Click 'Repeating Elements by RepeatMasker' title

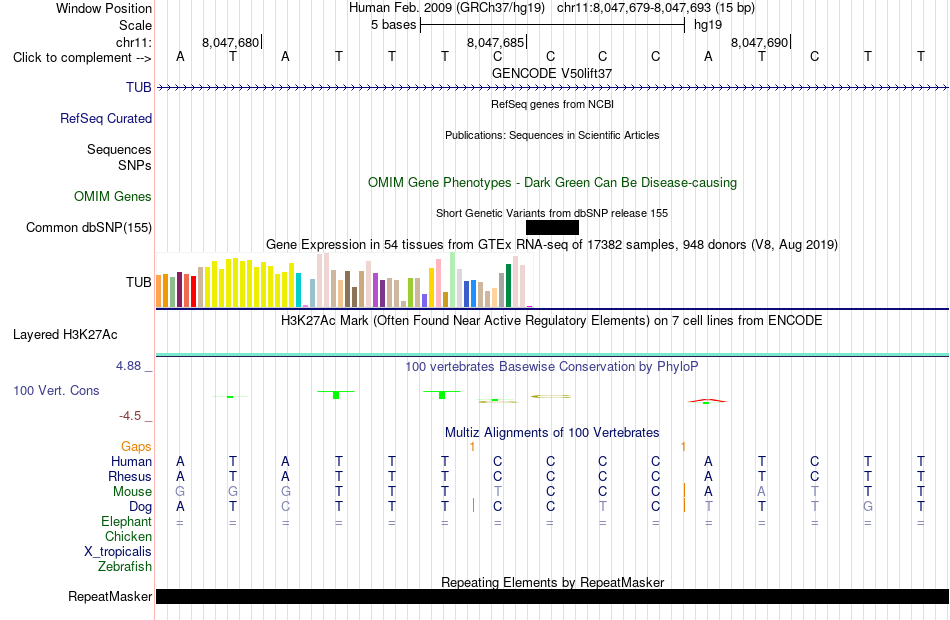pos(552,582)
